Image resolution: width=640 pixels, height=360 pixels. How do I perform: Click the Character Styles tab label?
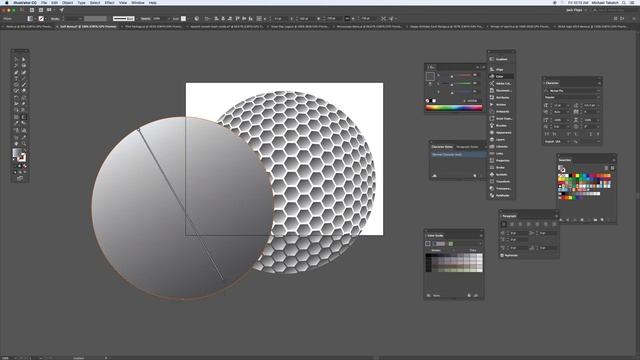tap(442, 147)
